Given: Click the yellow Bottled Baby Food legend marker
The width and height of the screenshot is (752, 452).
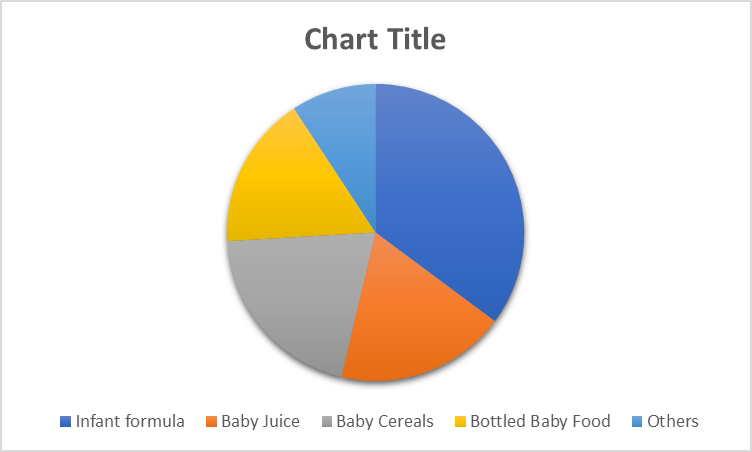Looking at the screenshot, I should tap(460, 422).
